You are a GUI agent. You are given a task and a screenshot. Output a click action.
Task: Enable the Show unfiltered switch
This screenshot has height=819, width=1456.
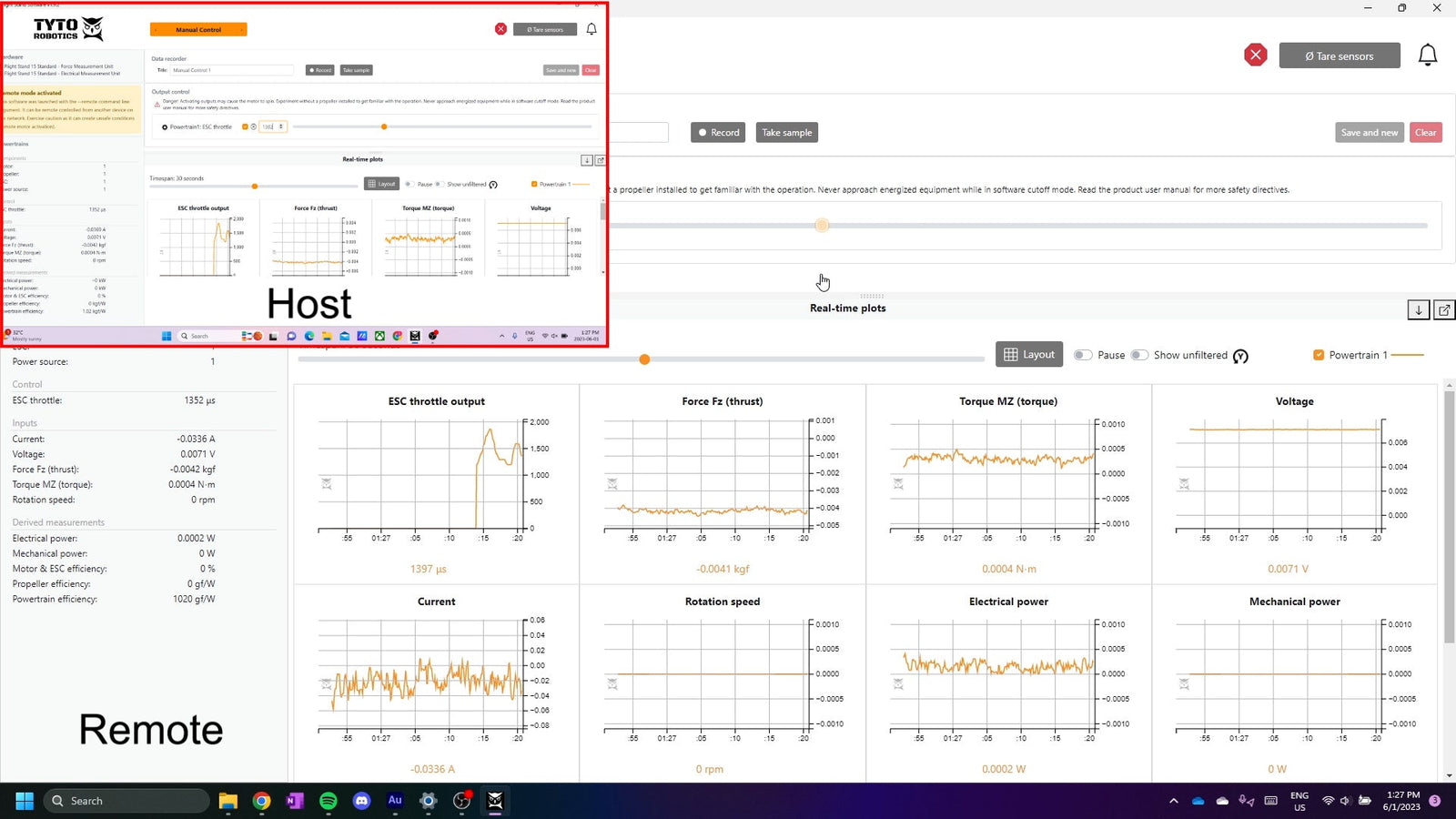[x=1139, y=355]
